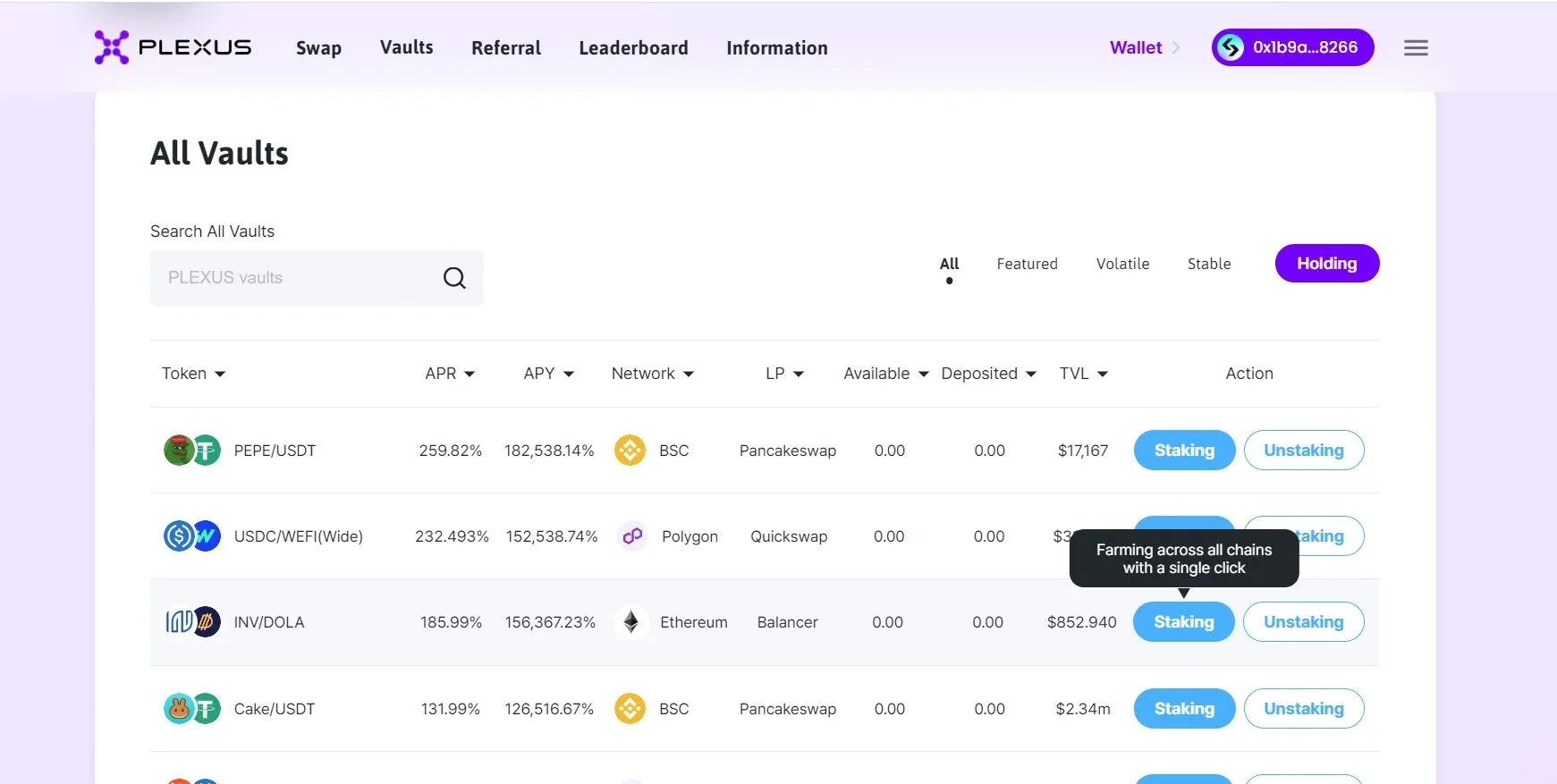Viewport: 1557px width, 784px height.
Task: Click Staking for INV/DOLA
Action: click(1184, 622)
